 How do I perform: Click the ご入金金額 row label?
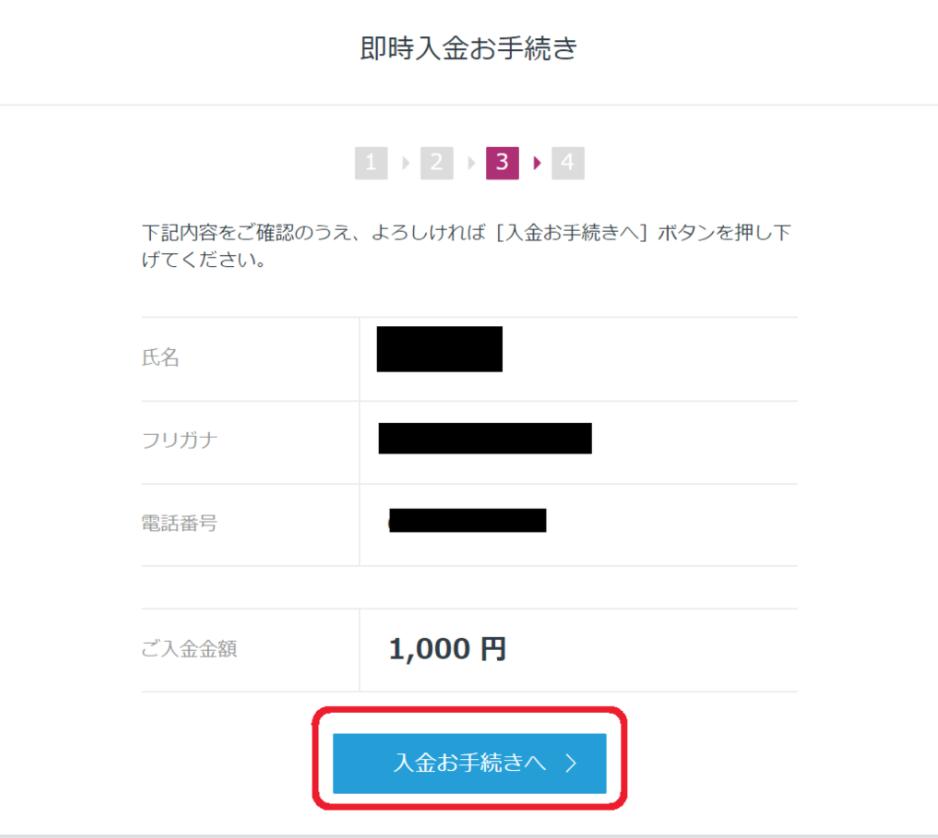pos(189,649)
